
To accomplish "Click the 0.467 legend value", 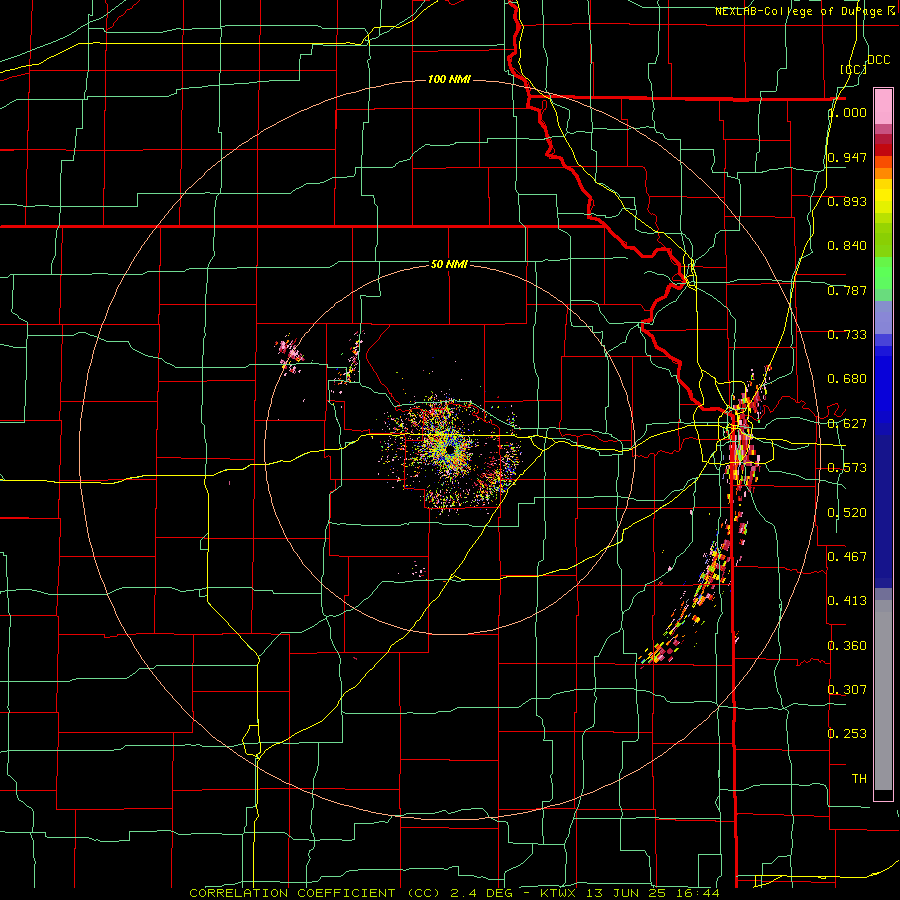I will (847, 557).
